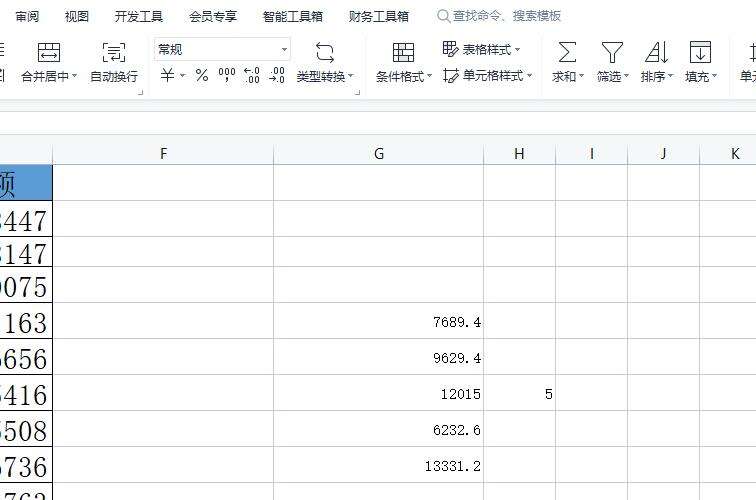Click the 填充 fill icon

700,52
